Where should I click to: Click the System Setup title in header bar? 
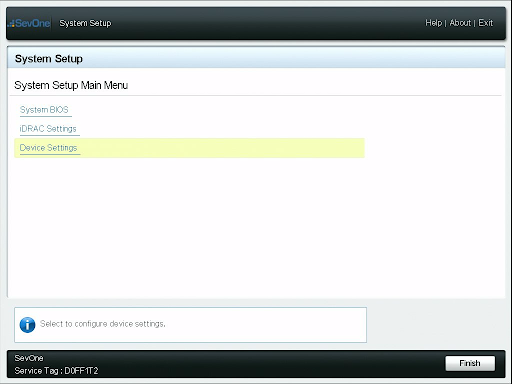[x=85, y=23]
